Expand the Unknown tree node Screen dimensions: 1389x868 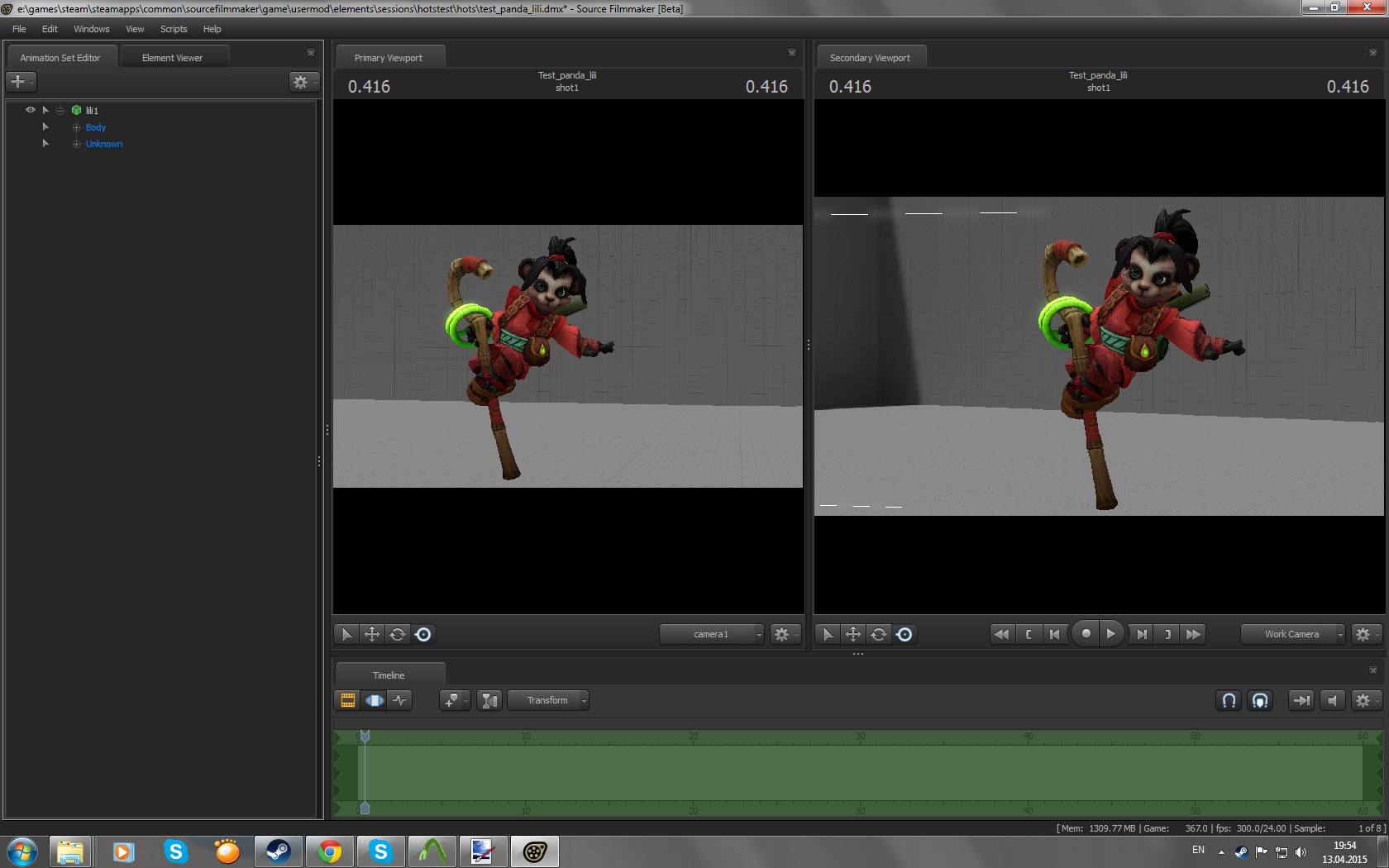tap(77, 144)
